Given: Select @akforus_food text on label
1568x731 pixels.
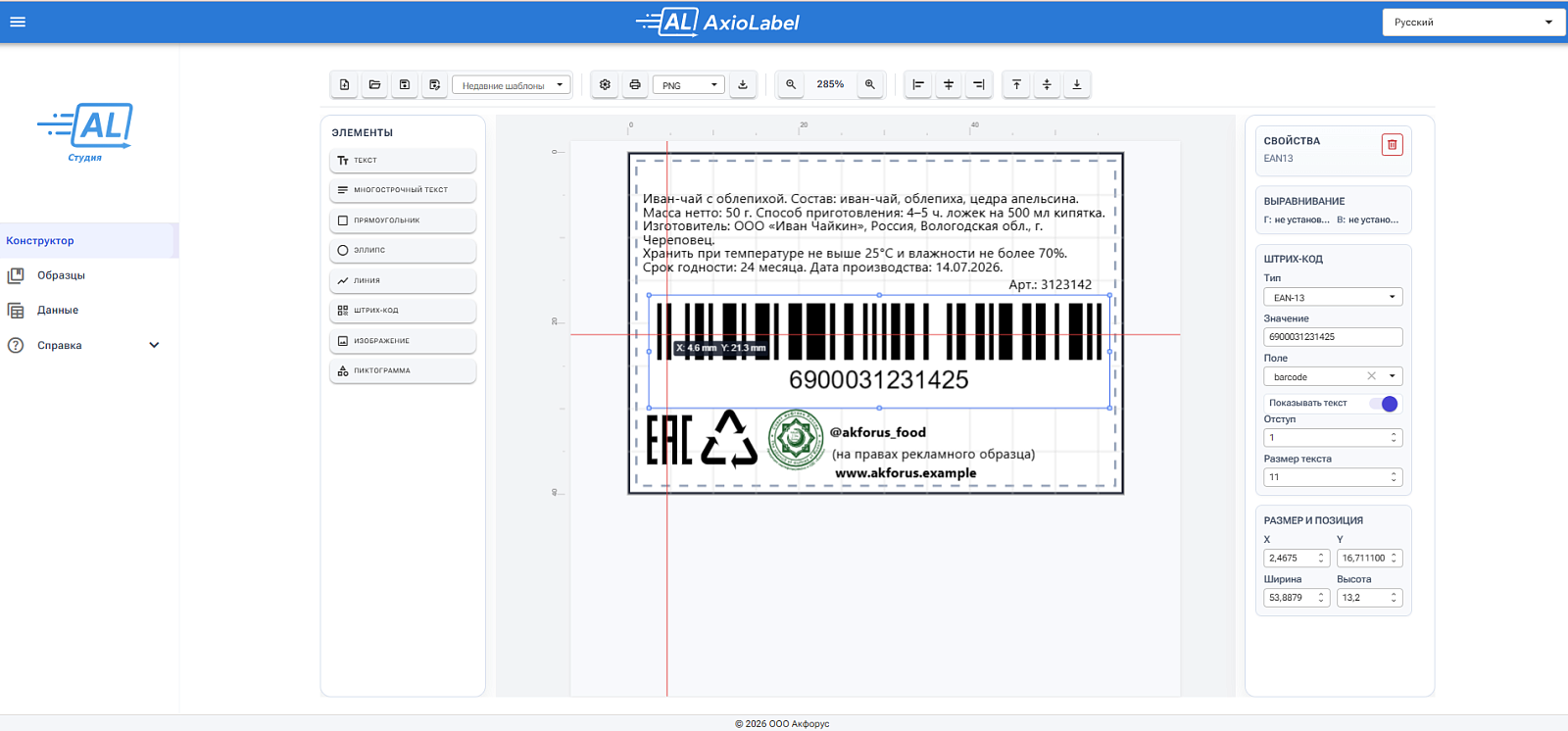Looking at the screenshot, I should (x=877, y=432).
